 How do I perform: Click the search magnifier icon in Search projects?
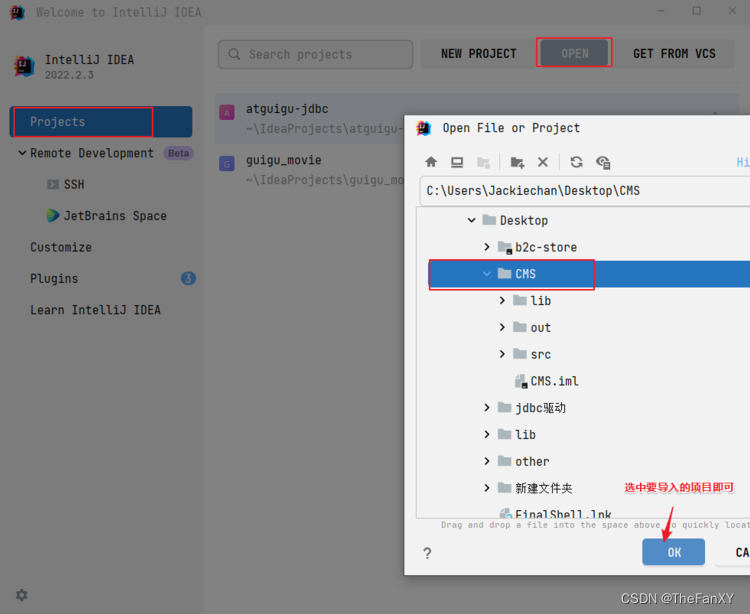[x=234, y=54]
